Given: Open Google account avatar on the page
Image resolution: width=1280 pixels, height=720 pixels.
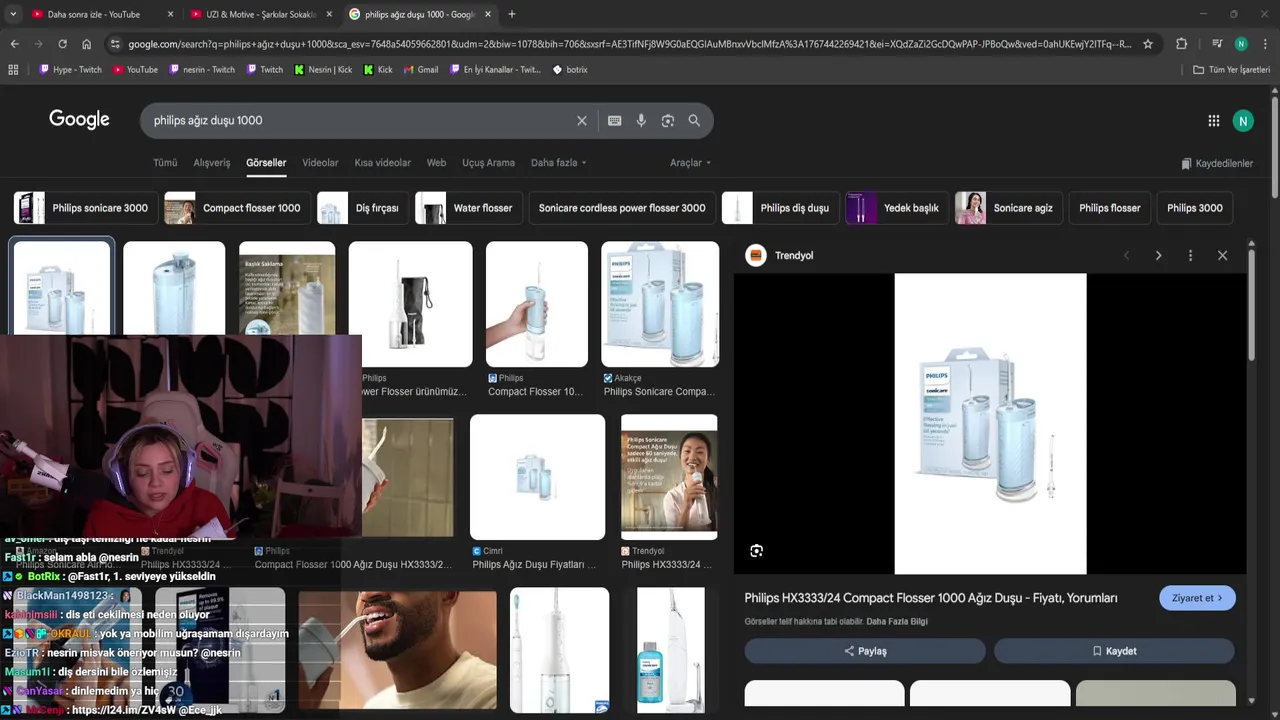Looking at the screenshot, I should 1243,121.
